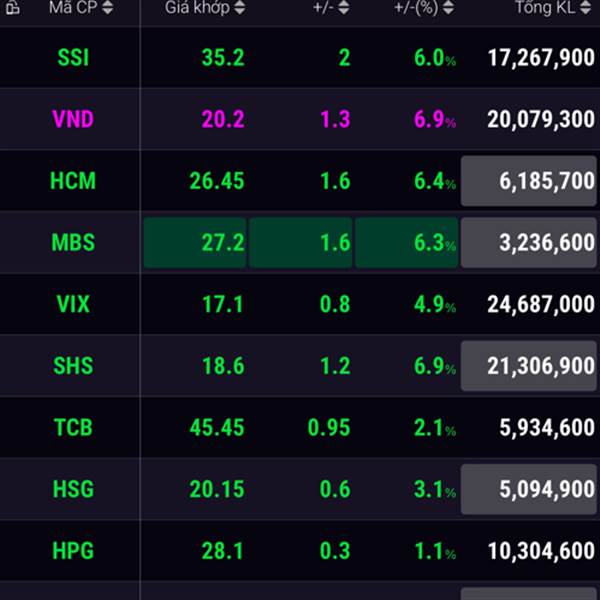Select HPG matched price 28.1
Screen dimensions: 600x600
pos(223,551)
